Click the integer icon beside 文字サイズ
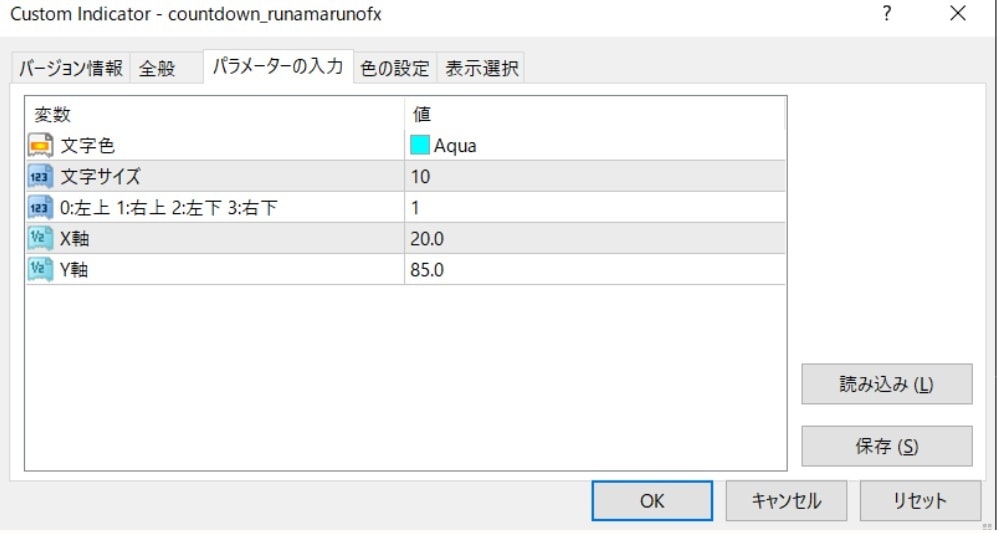 (x=40, y=177)
